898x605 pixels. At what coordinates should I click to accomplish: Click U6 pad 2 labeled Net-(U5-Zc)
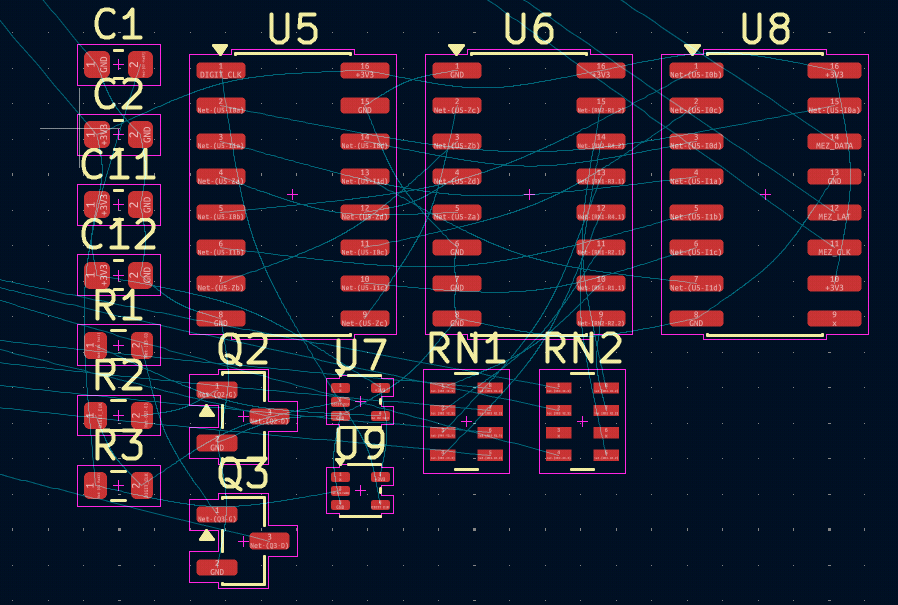tap(457, 106)
